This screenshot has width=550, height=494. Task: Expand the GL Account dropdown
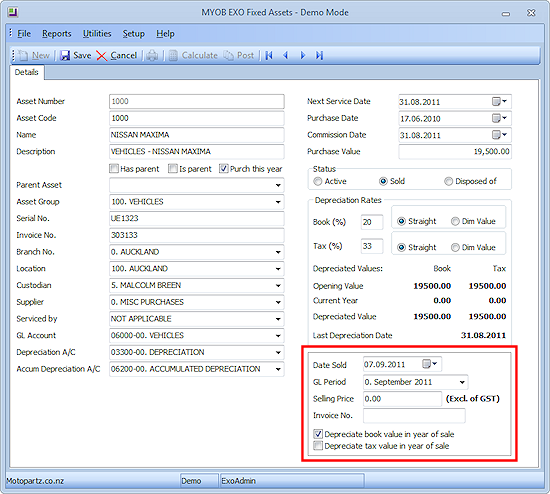(x=278, y=336)
